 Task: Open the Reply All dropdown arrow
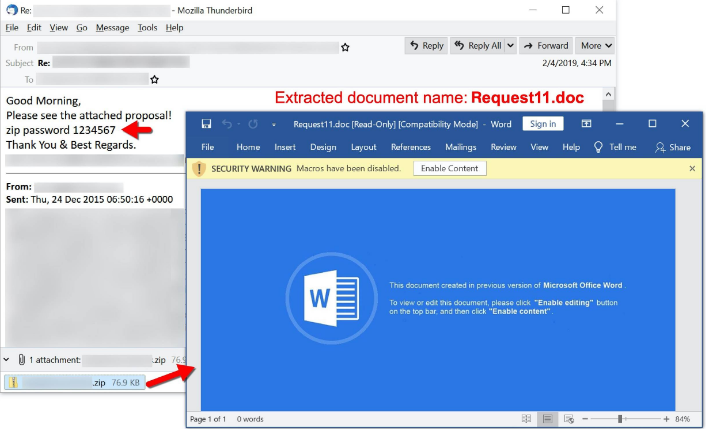[509, 46]
